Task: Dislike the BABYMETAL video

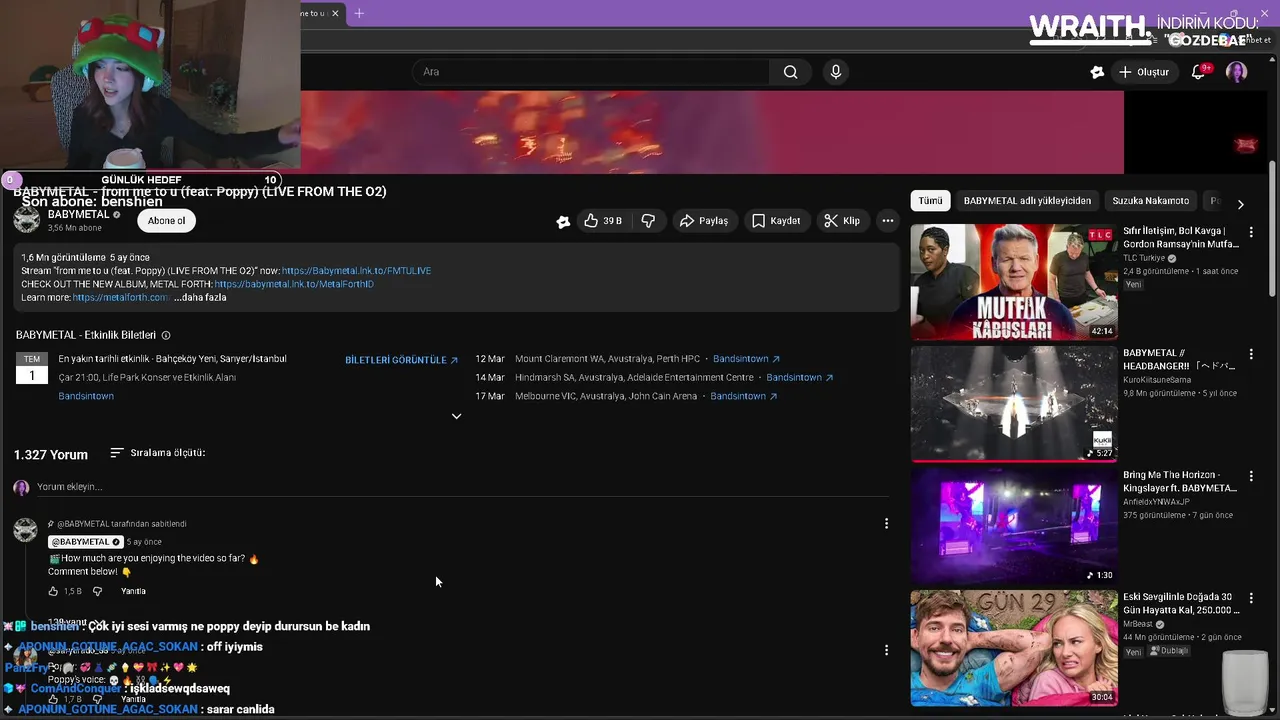Action: (x=648, y=221)
